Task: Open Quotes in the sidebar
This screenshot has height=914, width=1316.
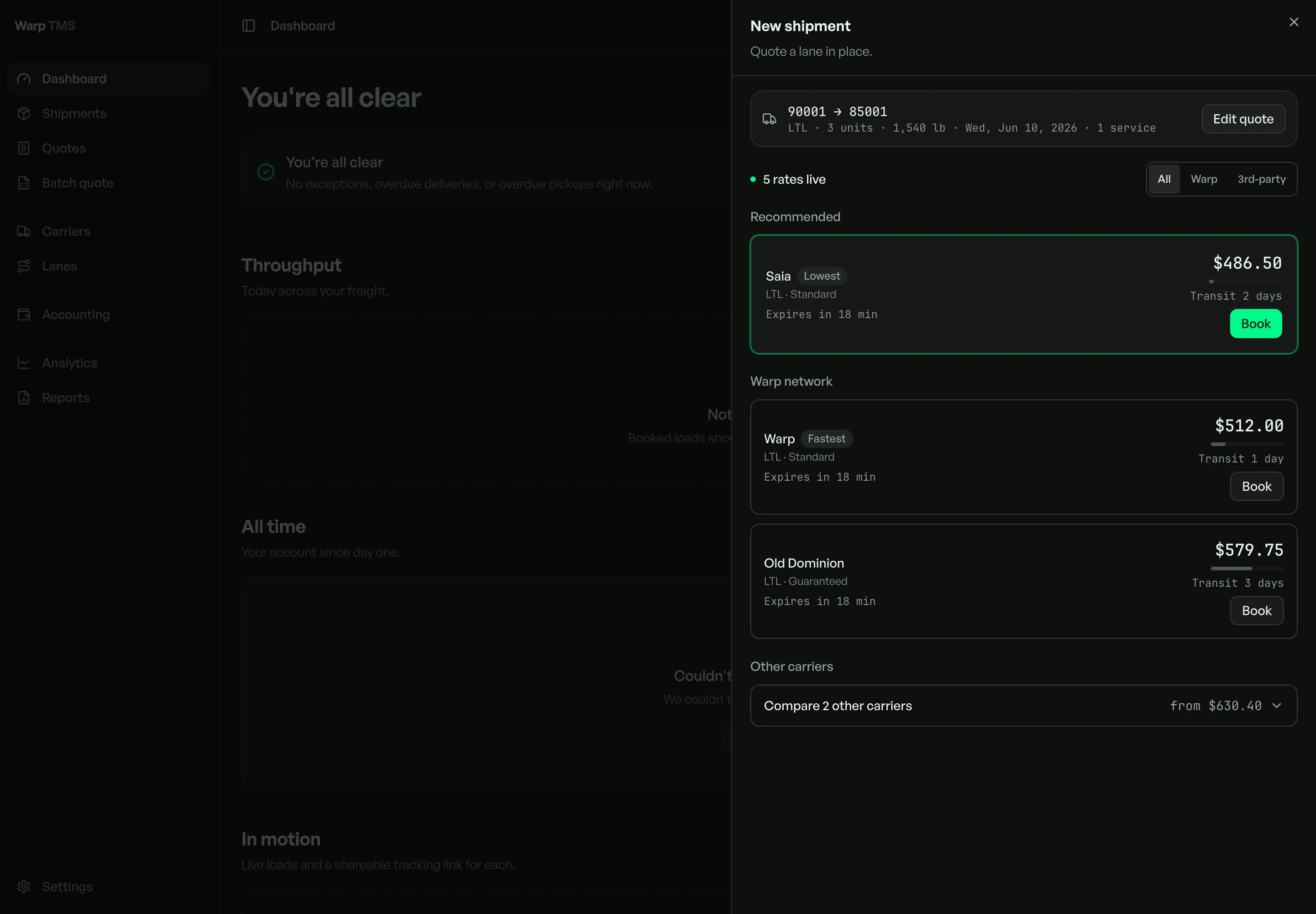Action: tap(109, 149)
